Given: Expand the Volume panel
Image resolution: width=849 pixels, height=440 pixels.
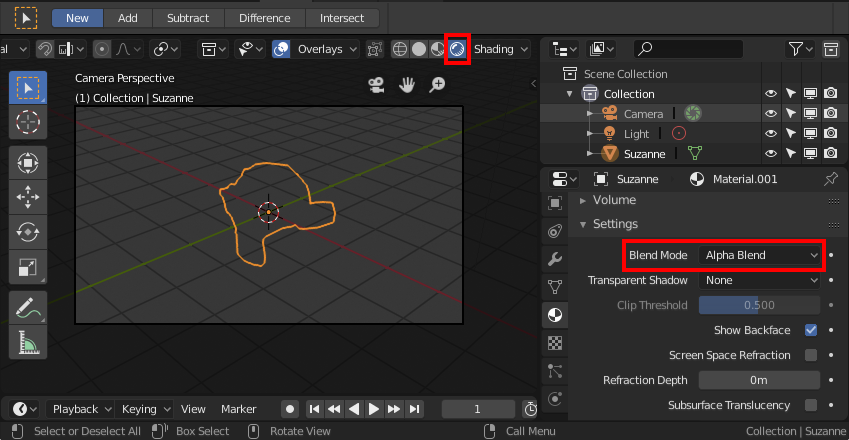Looking at the screenshot, I should click(583, 200).
